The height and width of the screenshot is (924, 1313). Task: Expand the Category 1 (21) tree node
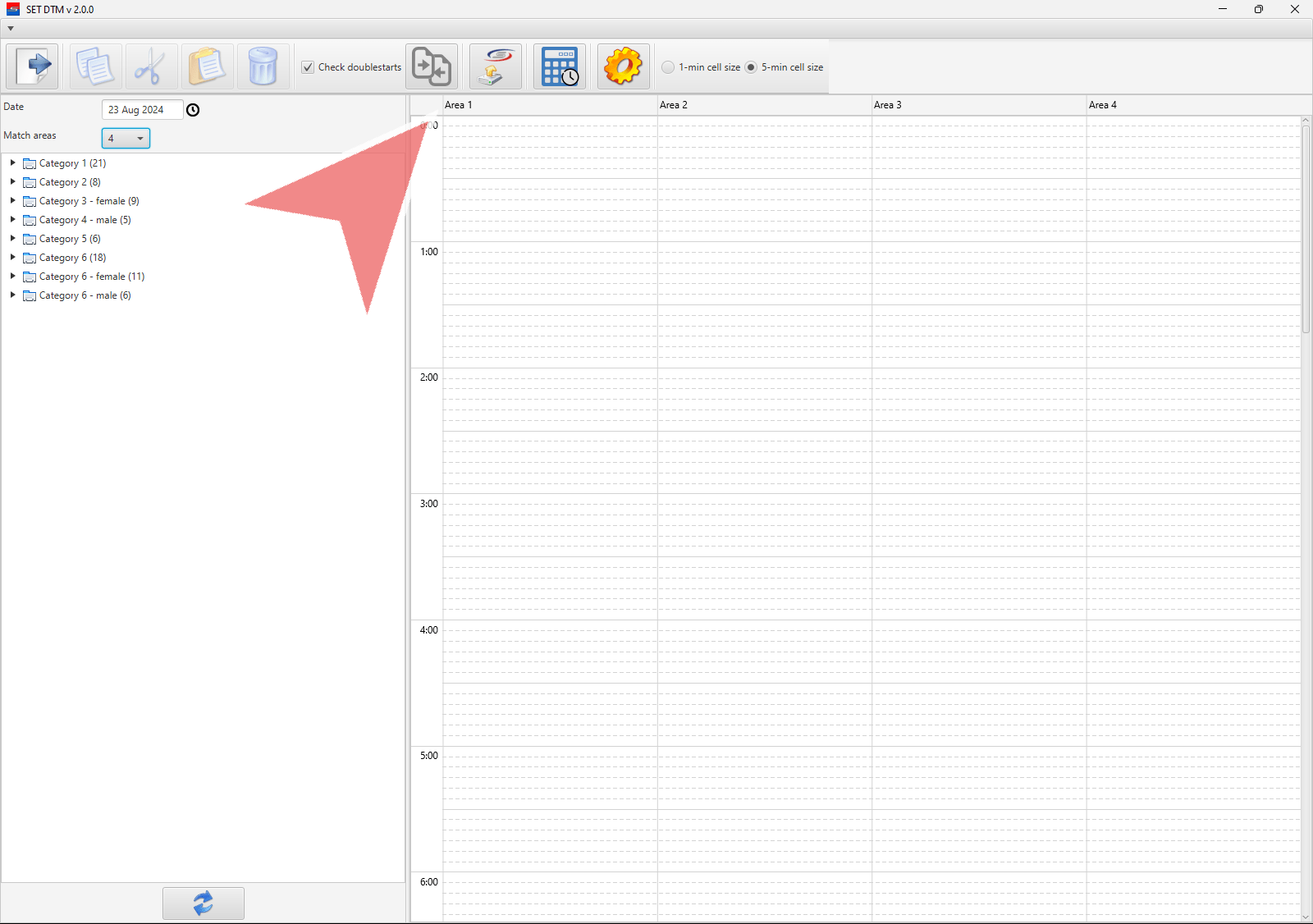13,163
